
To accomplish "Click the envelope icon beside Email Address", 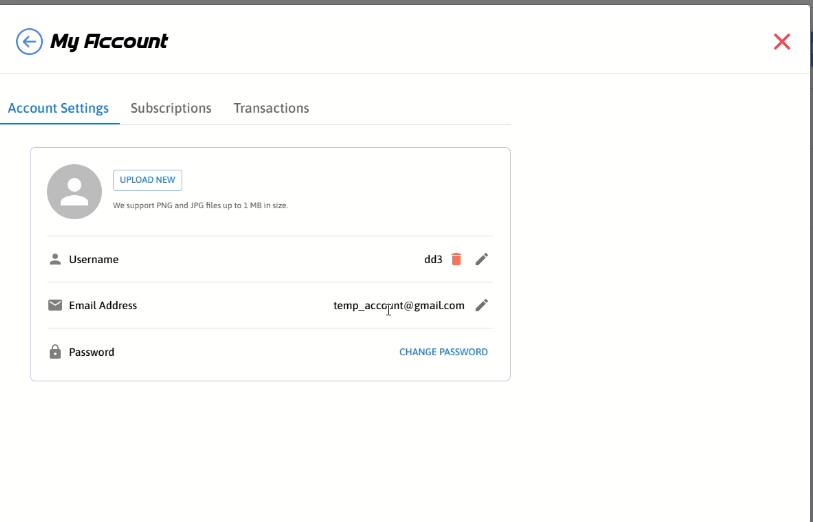I will click(55, 305).
